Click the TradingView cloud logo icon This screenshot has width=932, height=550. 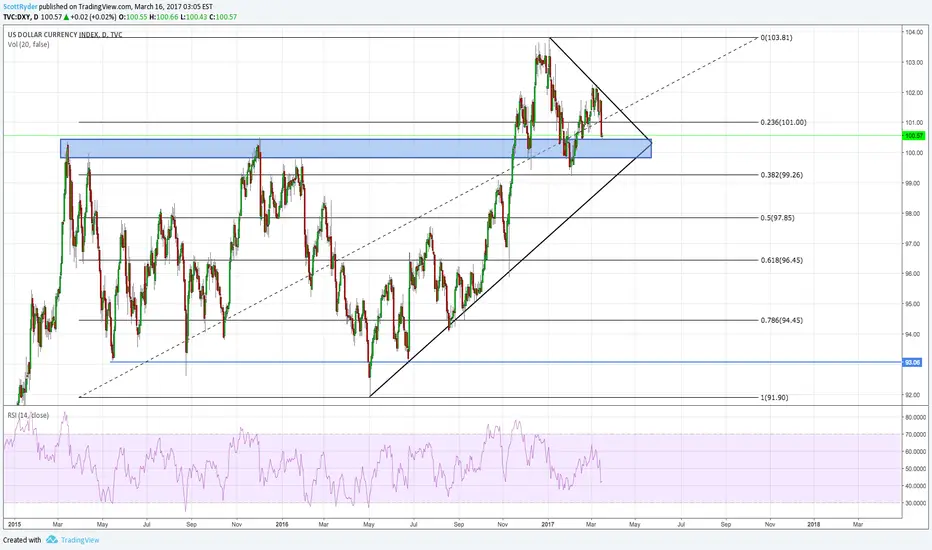pyautogui.click(x=52, y=540)
